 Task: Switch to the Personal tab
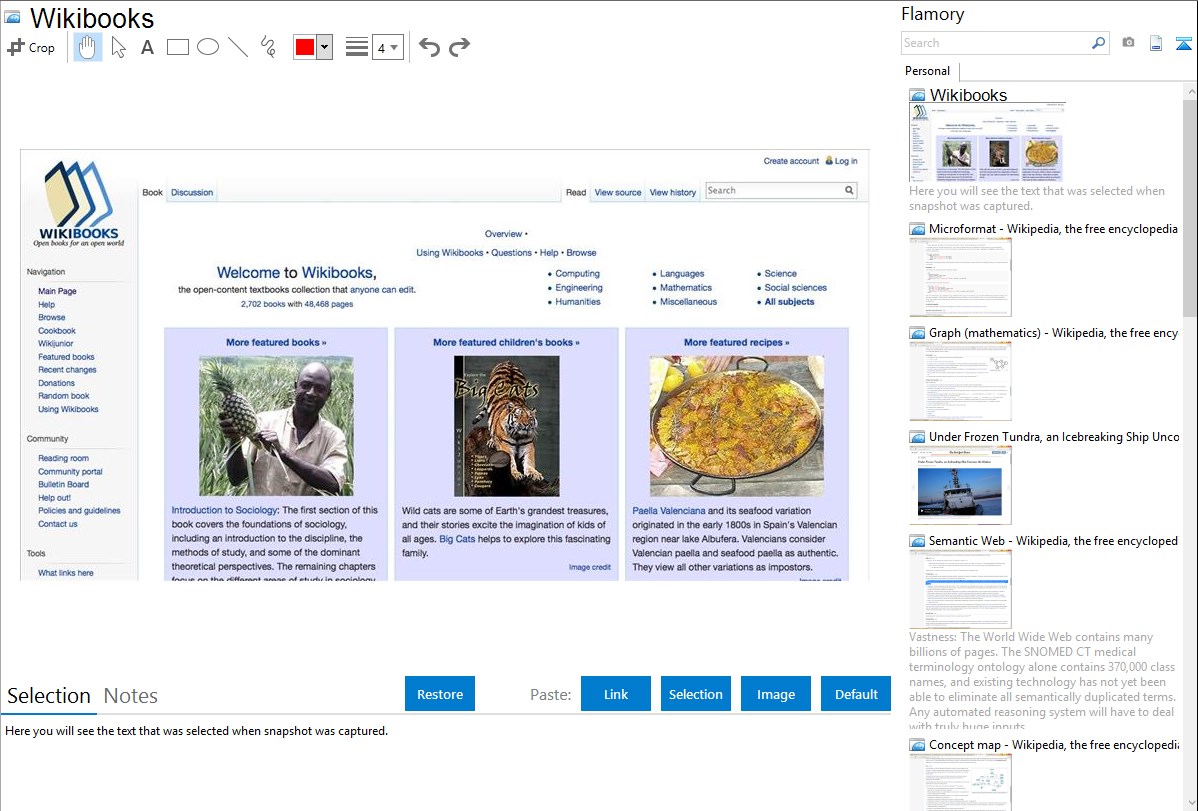(x=928, y=71)
